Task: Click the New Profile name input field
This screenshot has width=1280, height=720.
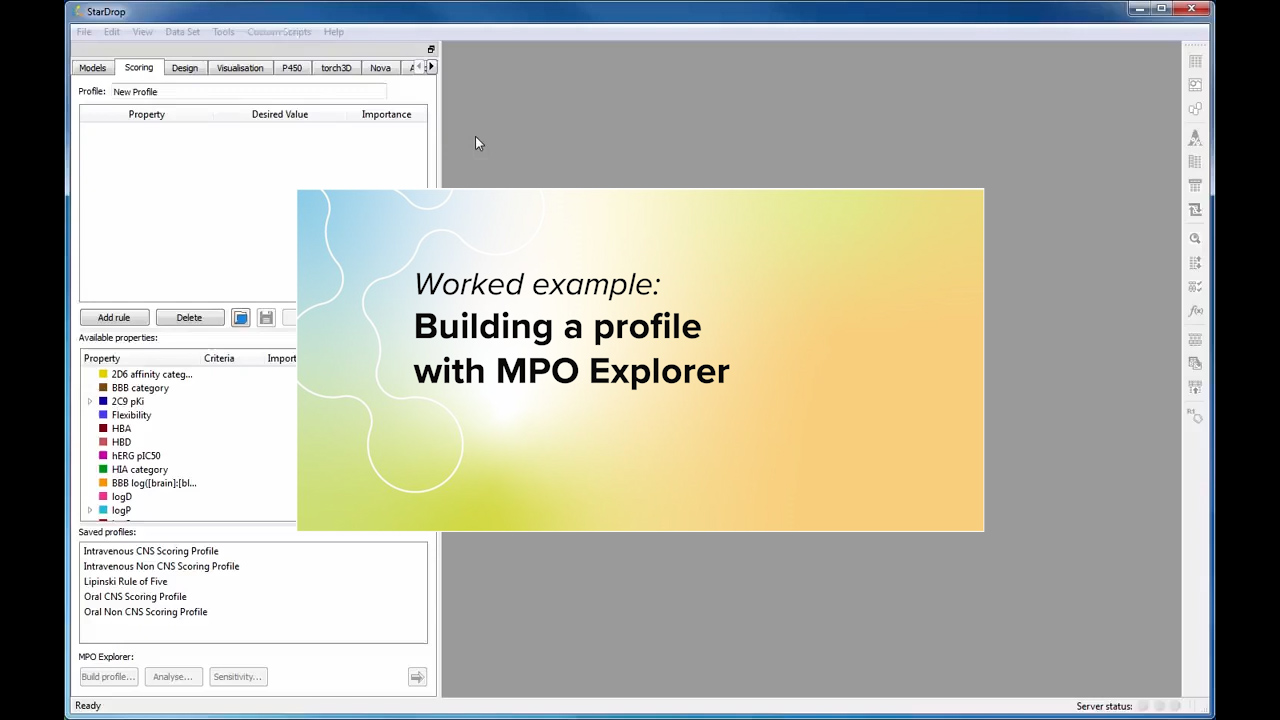Action: click(250, 91)
